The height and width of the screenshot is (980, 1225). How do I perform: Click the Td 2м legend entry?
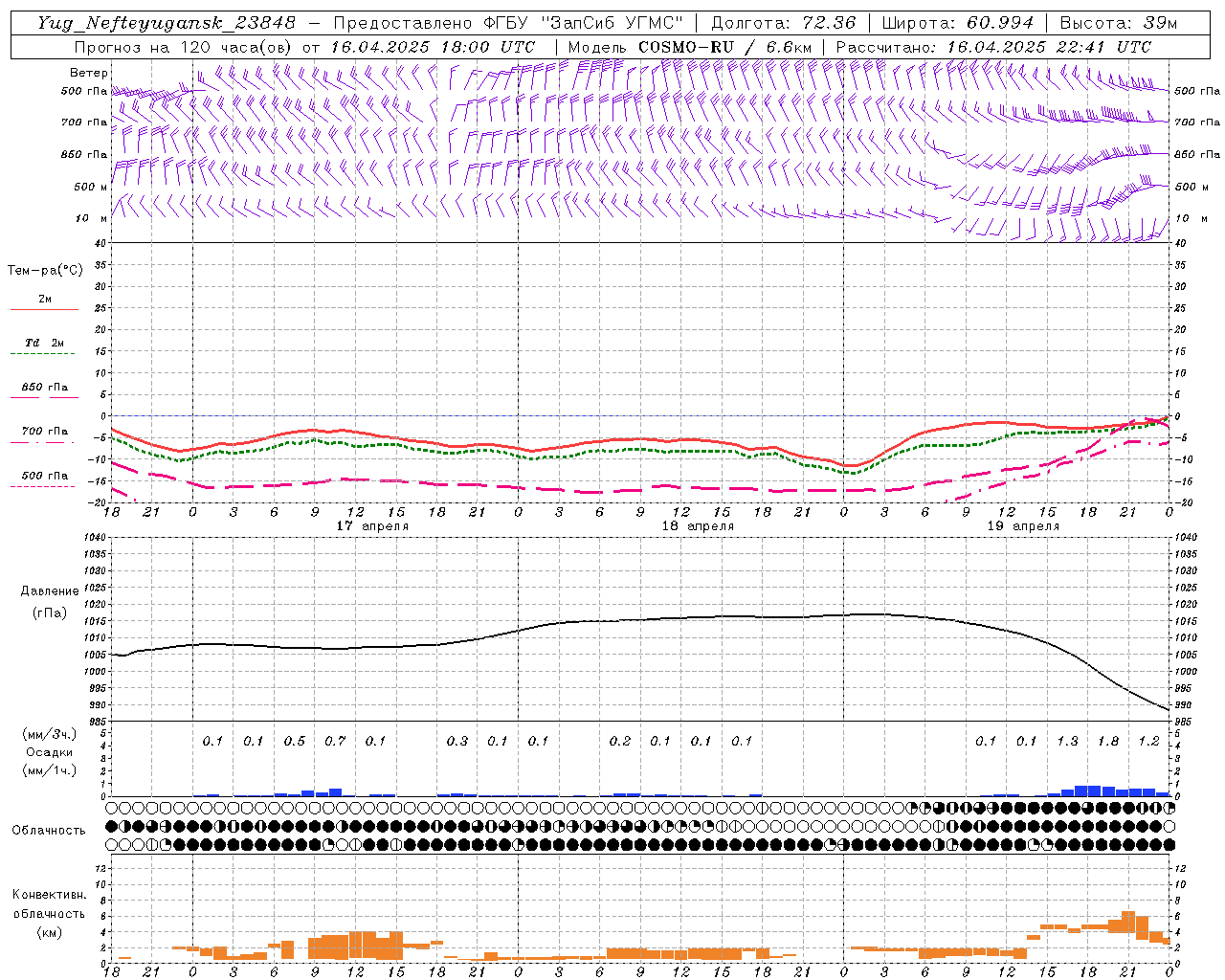point(45,343)
